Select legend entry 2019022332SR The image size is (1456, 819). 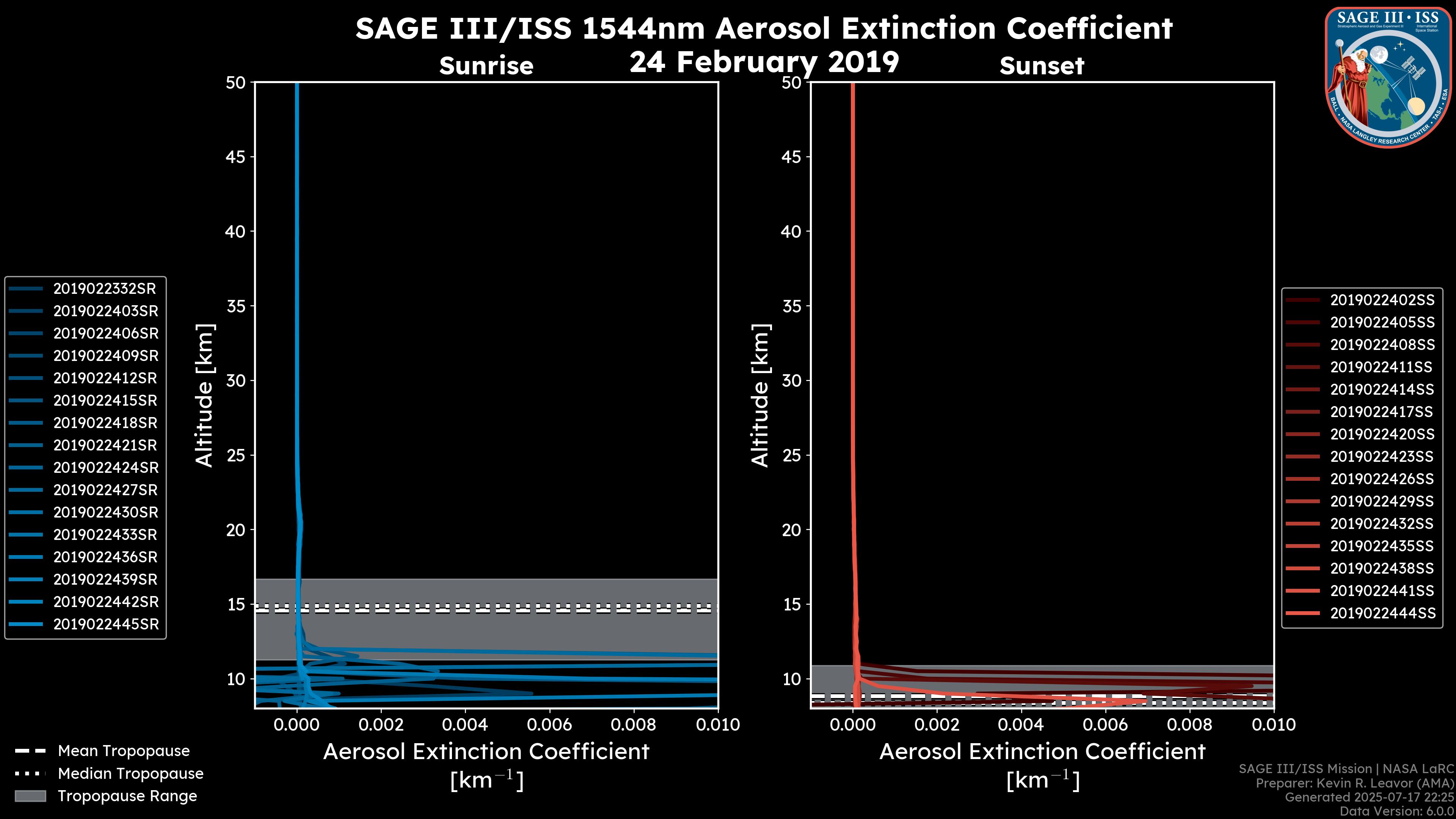104,289
